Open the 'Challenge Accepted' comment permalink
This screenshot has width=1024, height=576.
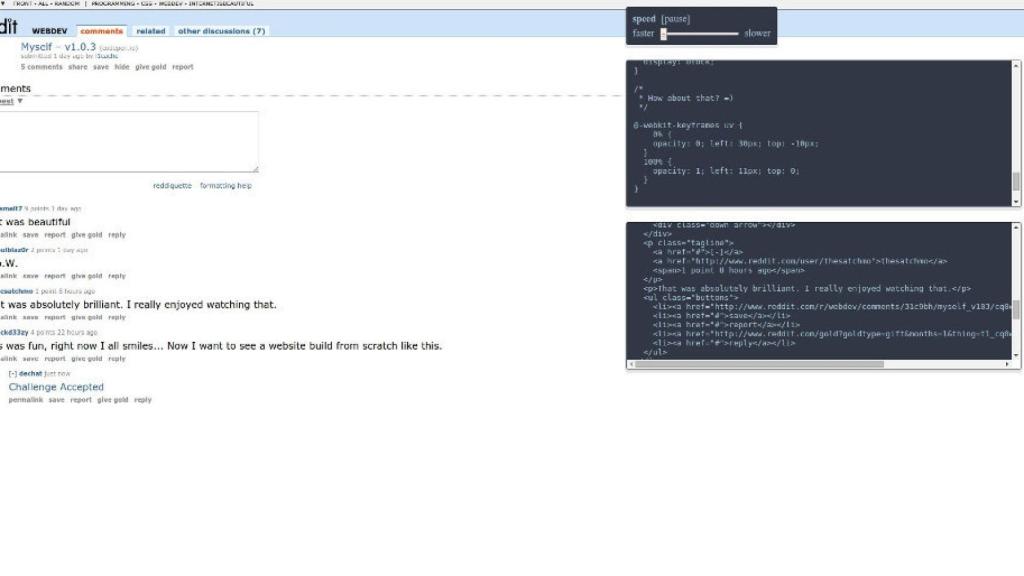(27, 399)
